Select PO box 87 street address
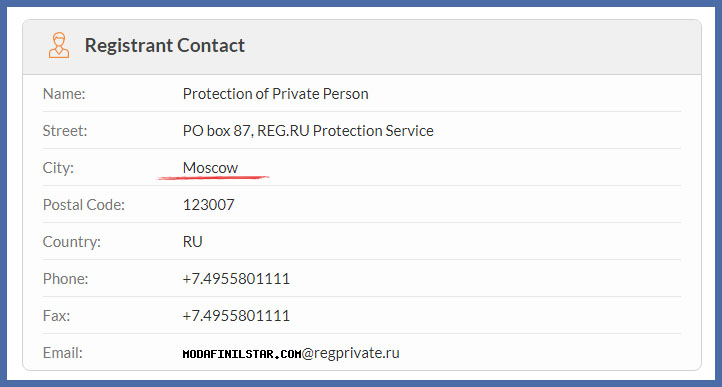Viewport: 722px width, 387px height. coord(308,131)
